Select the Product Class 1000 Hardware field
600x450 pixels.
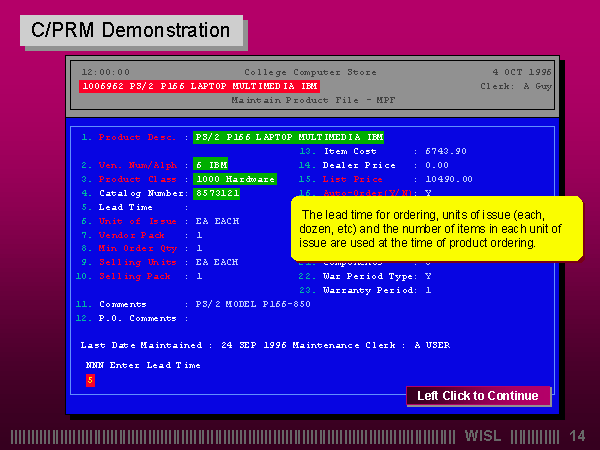(x=235, y=179)
